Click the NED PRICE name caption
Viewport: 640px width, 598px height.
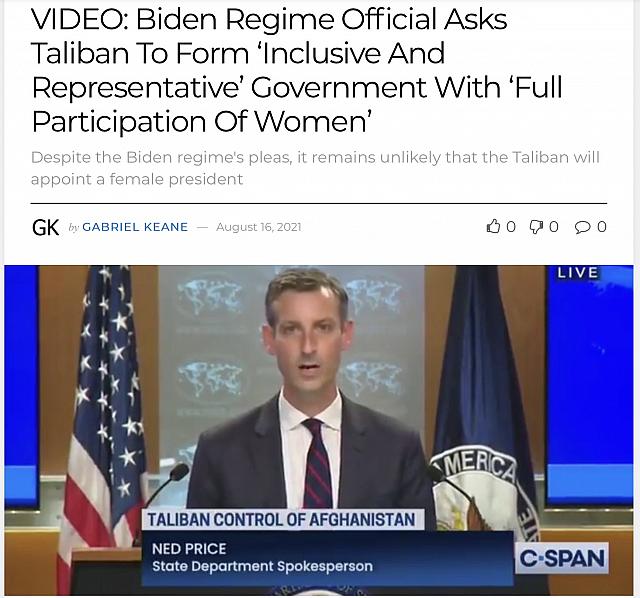click(189, 549)
